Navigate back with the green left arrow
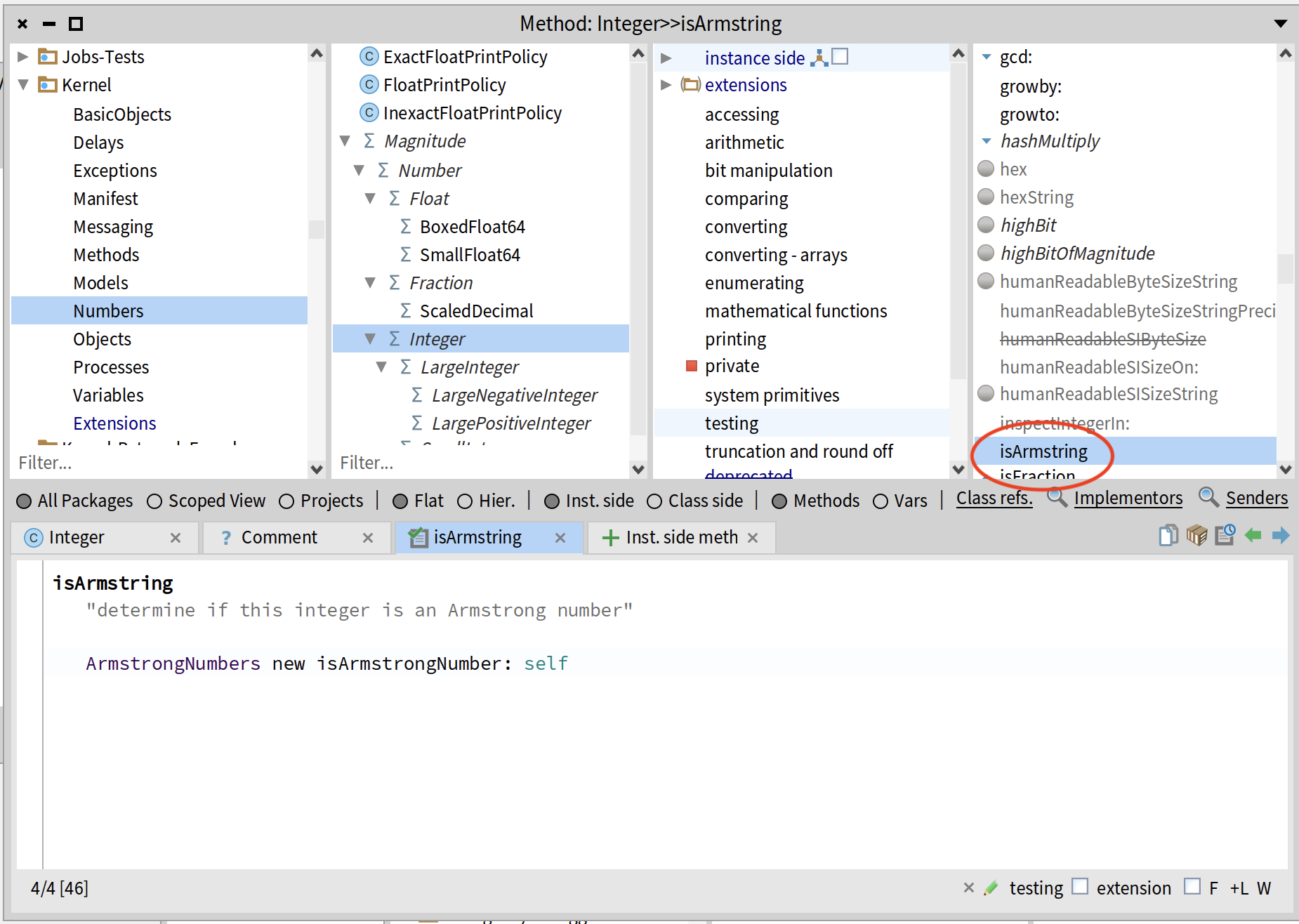The image size is (1299, 924). (x=1253, y=535)
